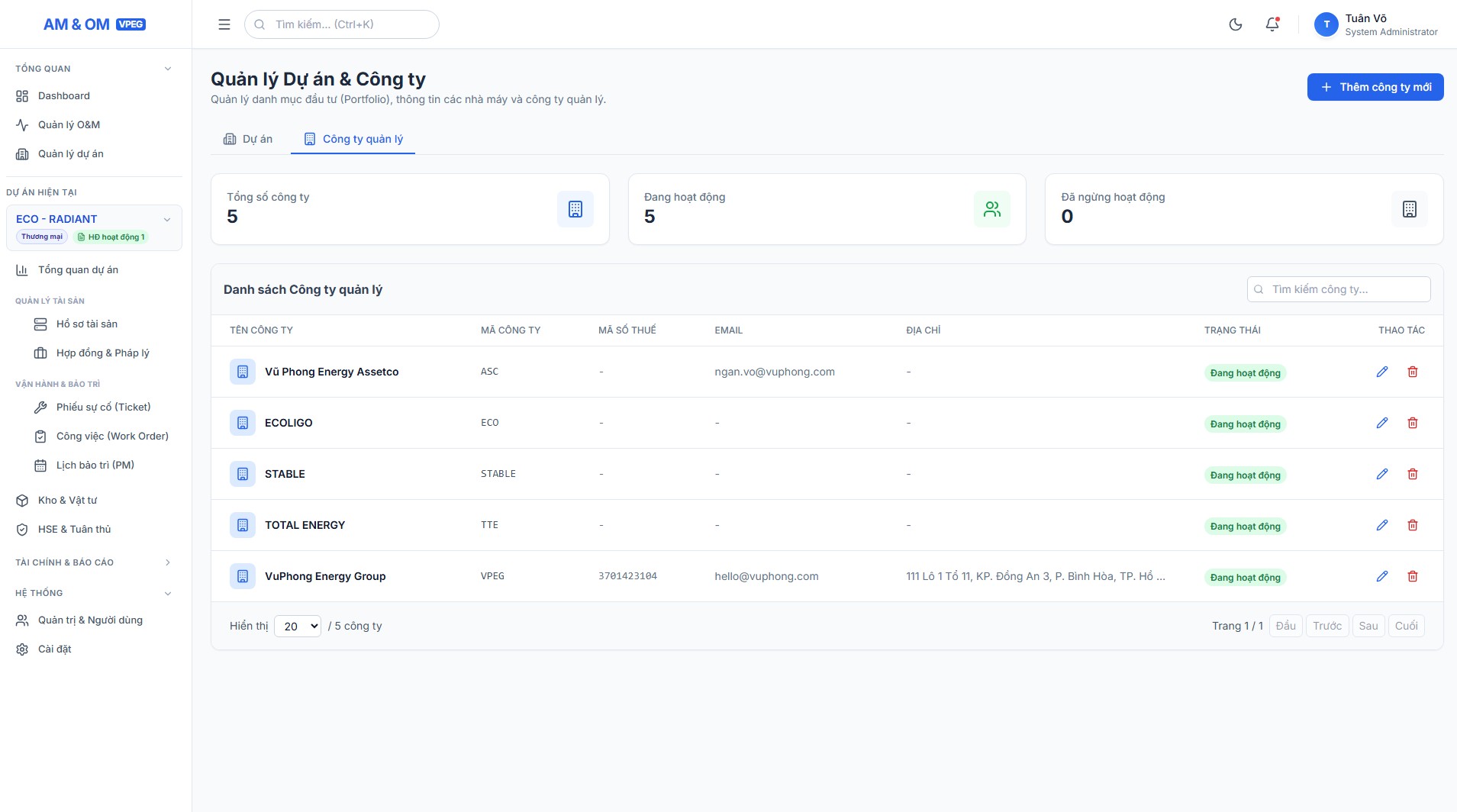Image resolution: width=1457 pixels, height=812 pixels.
Task: Click the VuPhong Energy Group name
Action: tap(325, 576)
